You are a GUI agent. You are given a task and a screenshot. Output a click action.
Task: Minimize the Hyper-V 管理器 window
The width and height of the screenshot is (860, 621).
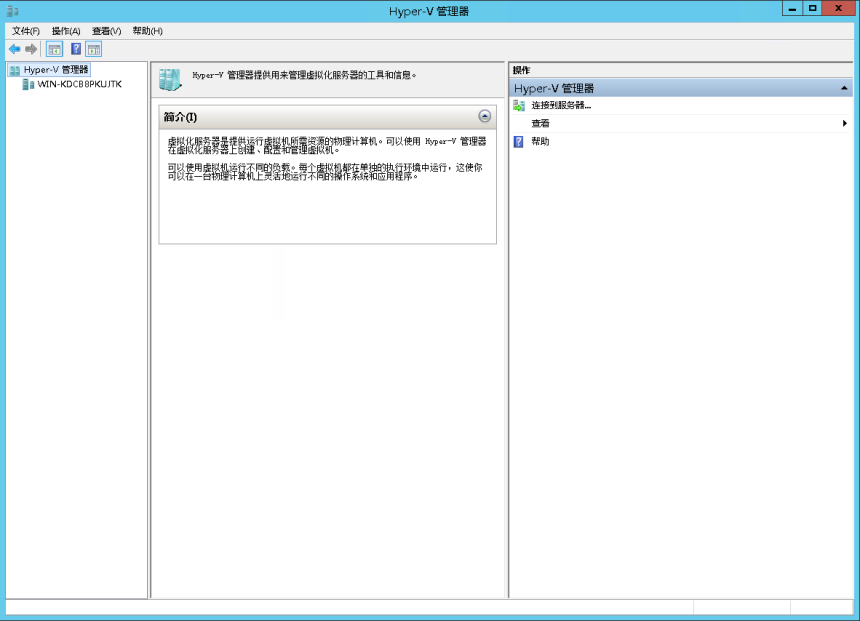pos(792,9)
